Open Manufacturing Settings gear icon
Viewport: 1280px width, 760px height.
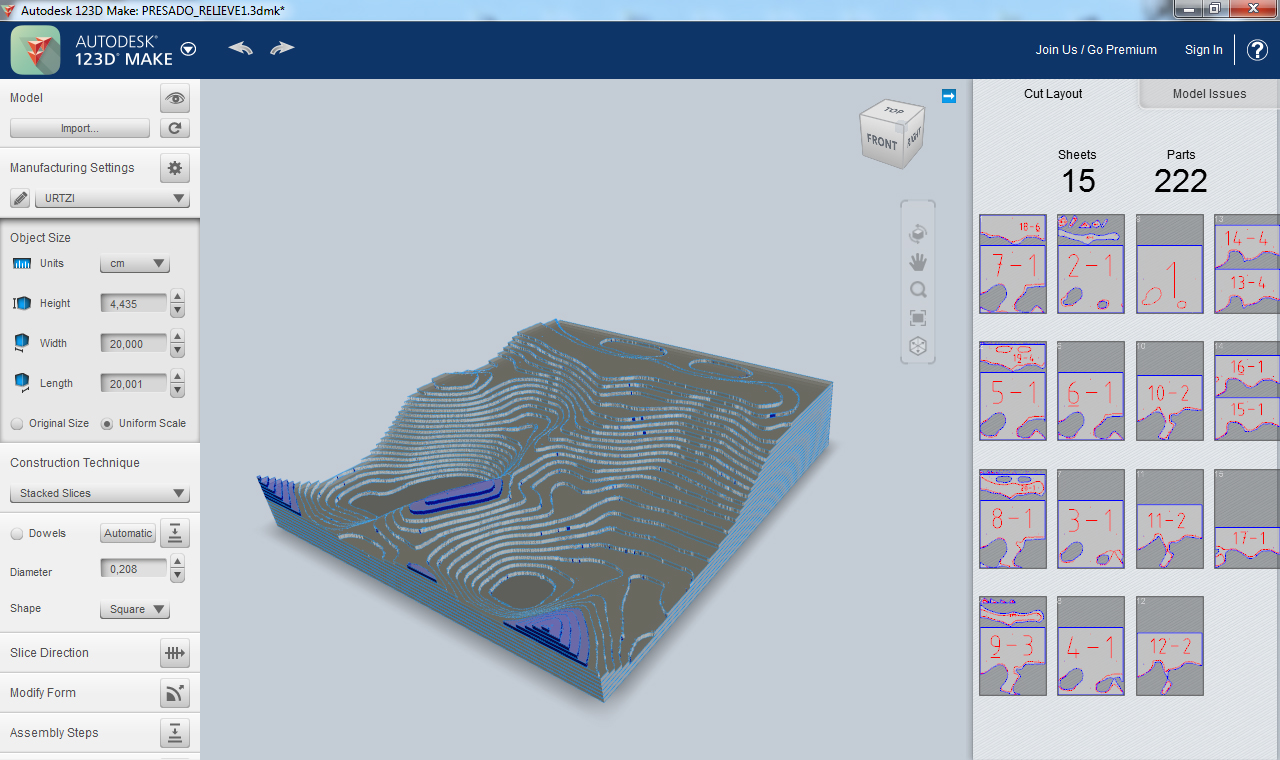tap(175, 168)
